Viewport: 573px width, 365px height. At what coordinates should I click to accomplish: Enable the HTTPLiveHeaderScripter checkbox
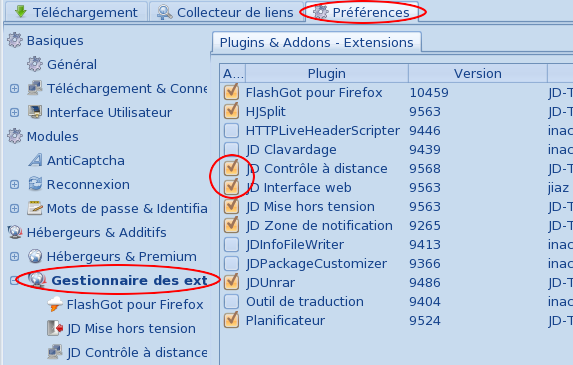pyautogui.click(x=231, y=130)
